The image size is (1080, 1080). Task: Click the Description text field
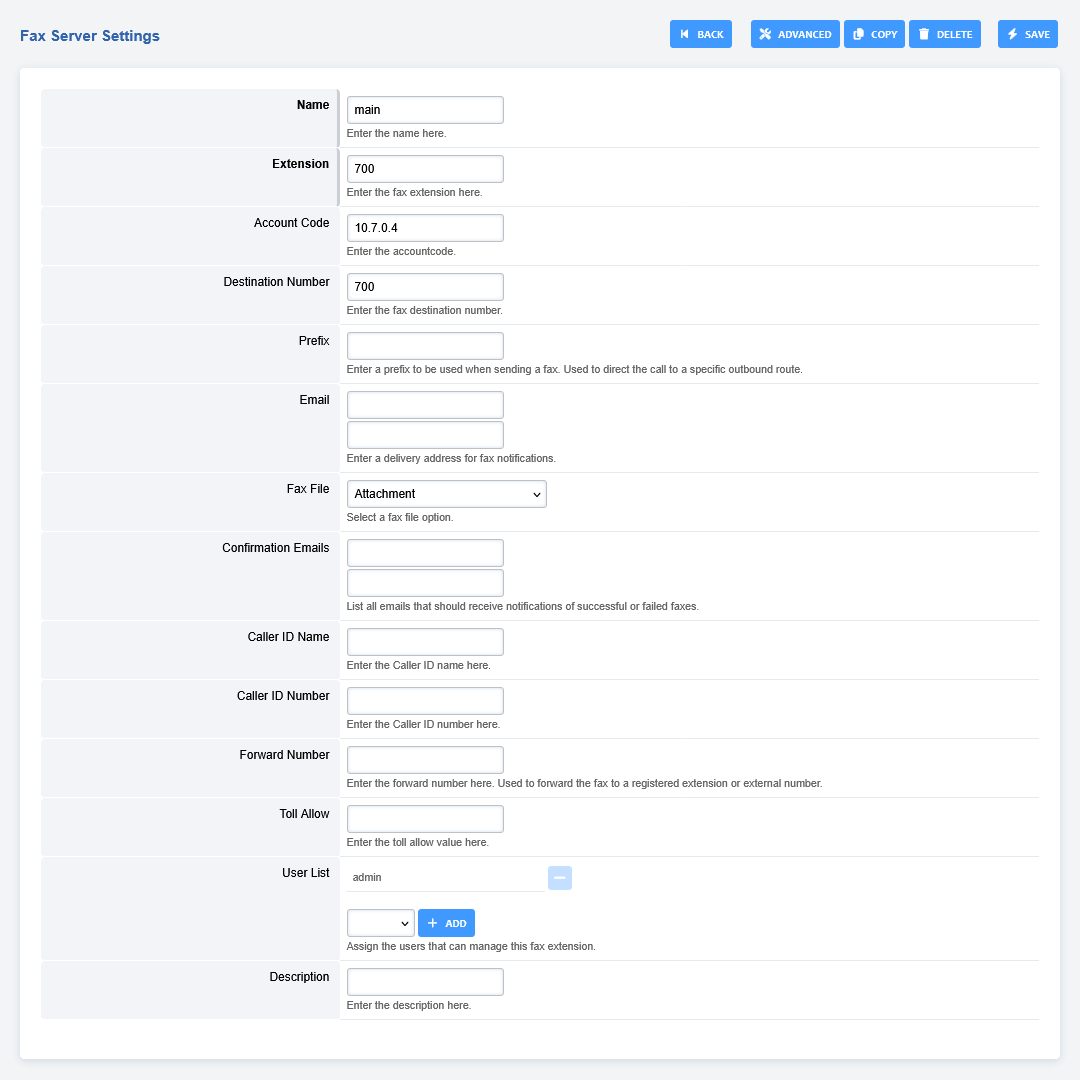[x=425, y=982]
